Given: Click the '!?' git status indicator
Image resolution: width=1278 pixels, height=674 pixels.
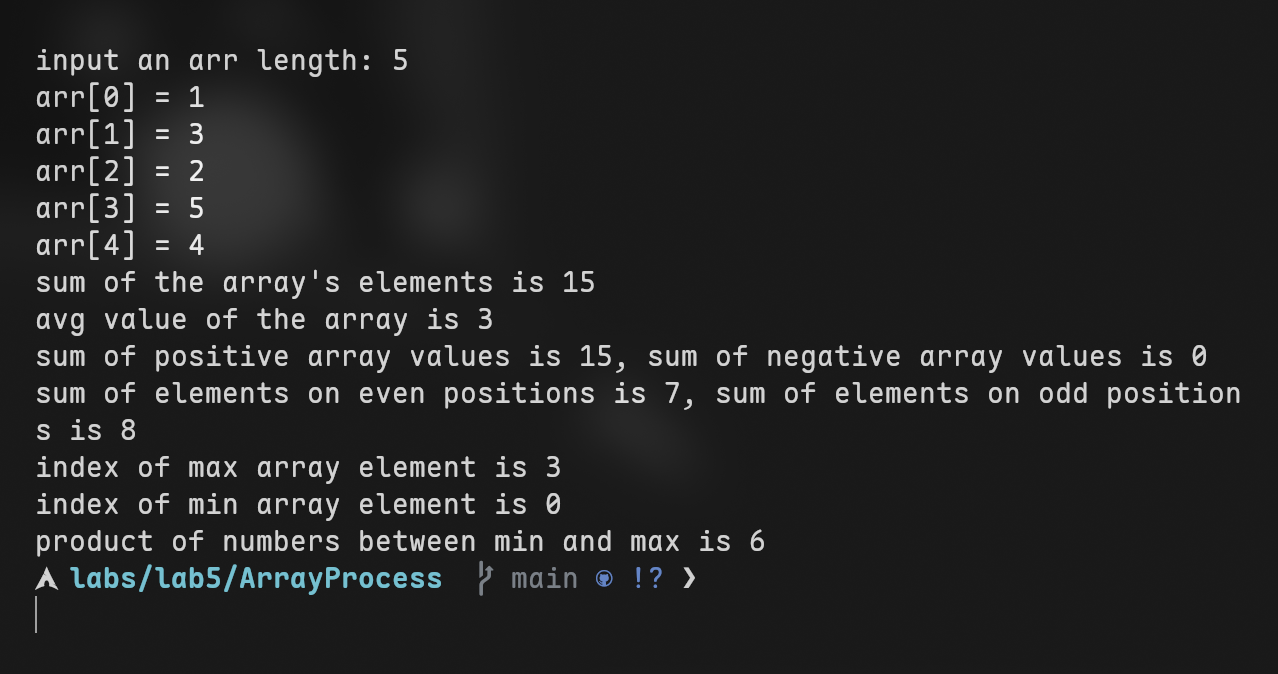Looking at the screenshot, I should 647,579.
